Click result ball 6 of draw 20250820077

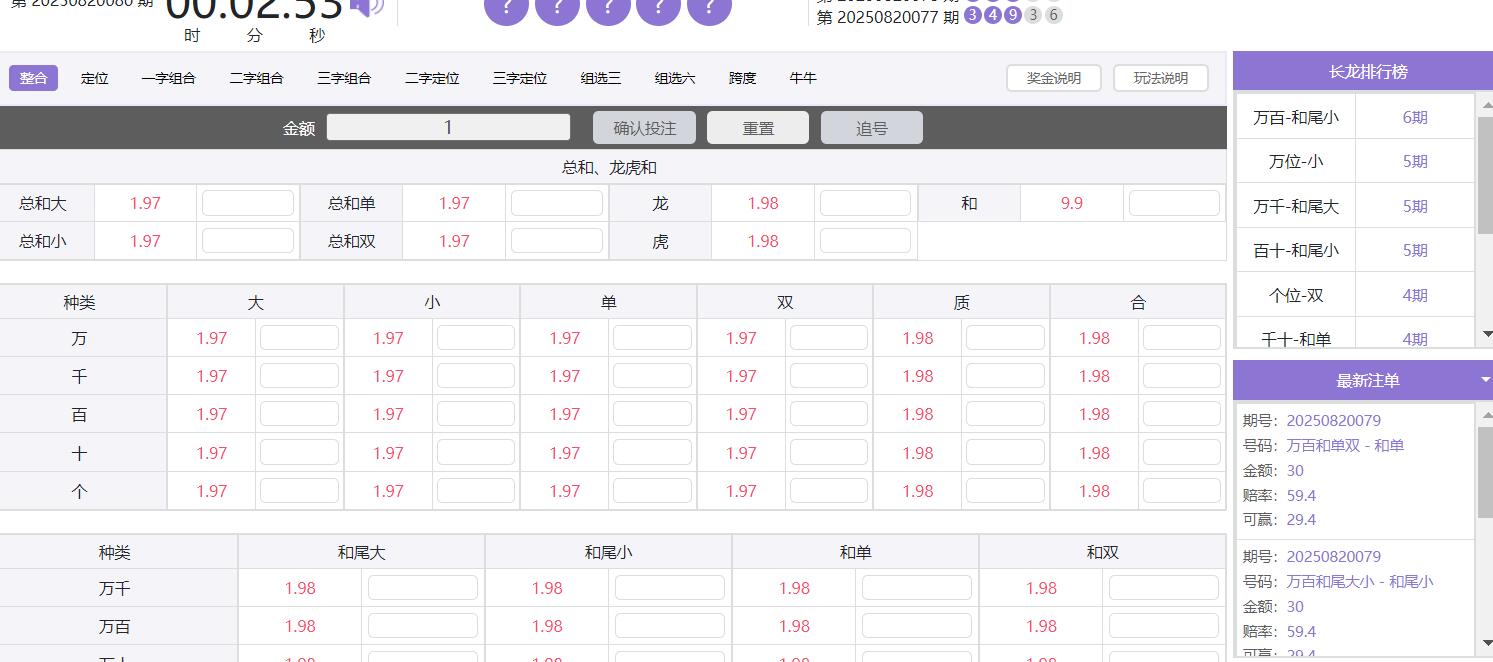1053,16
